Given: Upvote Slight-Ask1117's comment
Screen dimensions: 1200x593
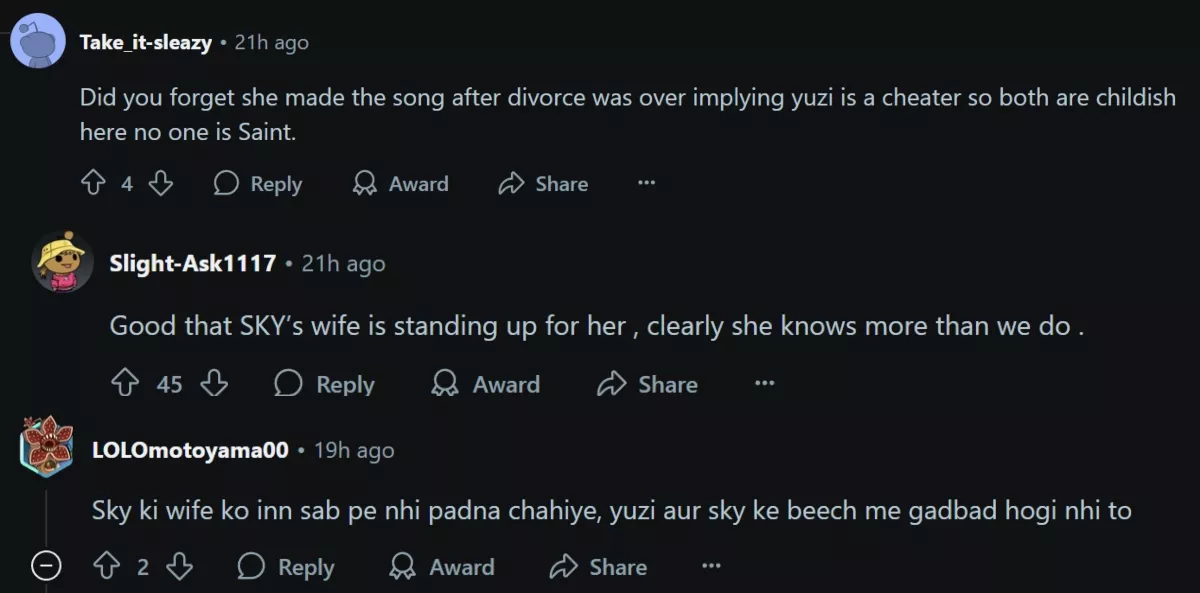Looking at the screenshot, I should (124, 385).
